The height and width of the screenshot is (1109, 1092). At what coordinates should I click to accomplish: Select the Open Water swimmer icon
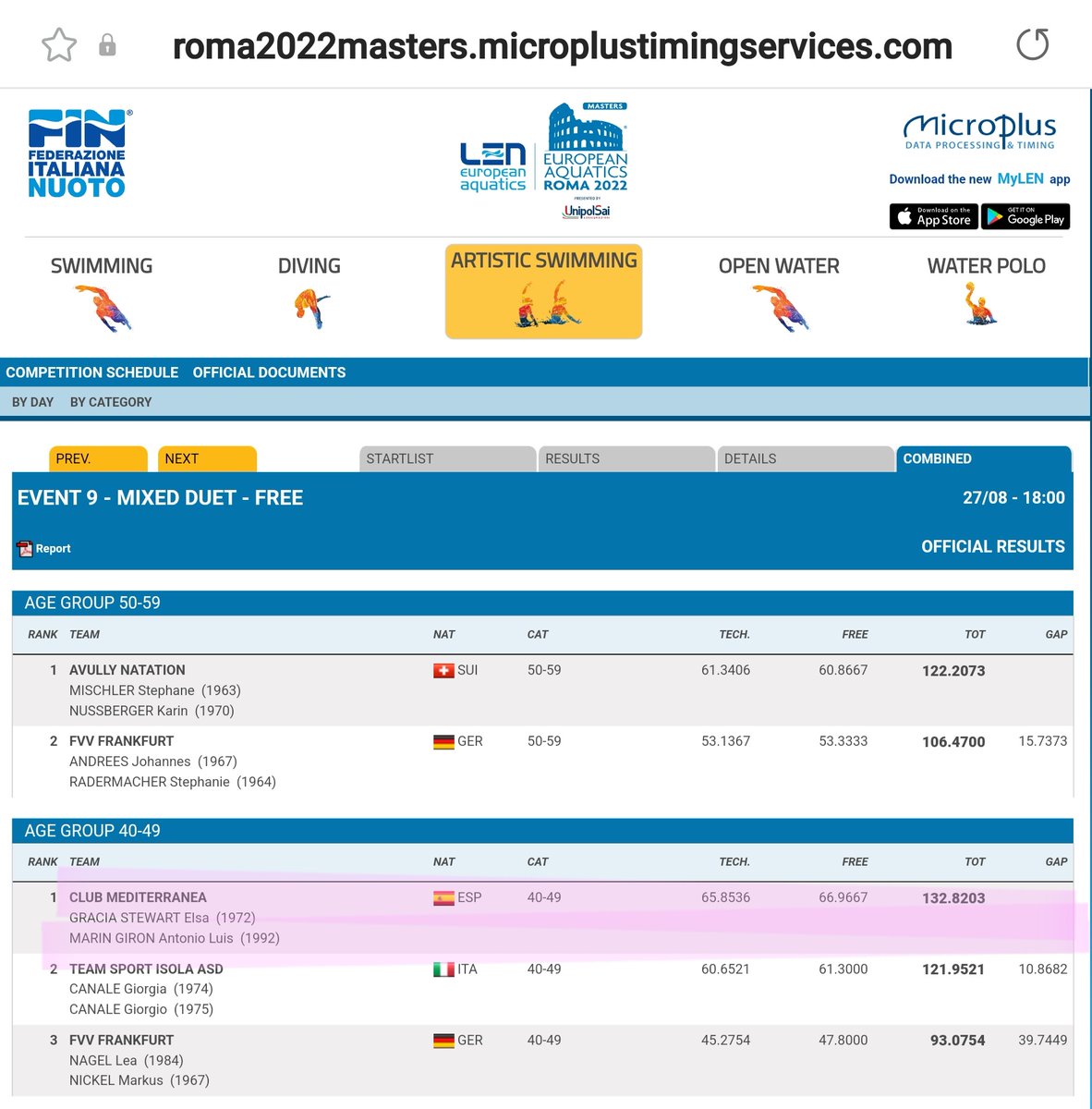[x=782, y=308]
